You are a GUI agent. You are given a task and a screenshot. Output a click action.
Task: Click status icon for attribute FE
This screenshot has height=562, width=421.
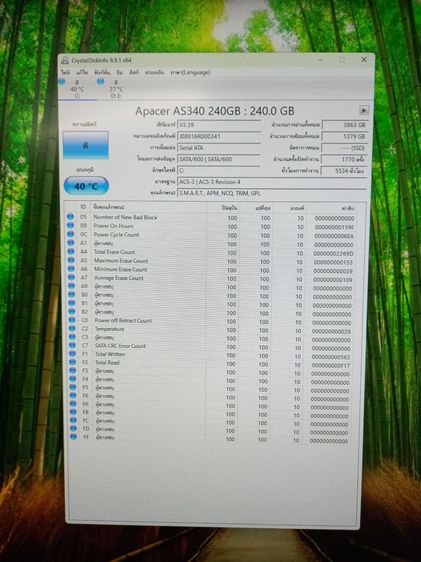74,436
